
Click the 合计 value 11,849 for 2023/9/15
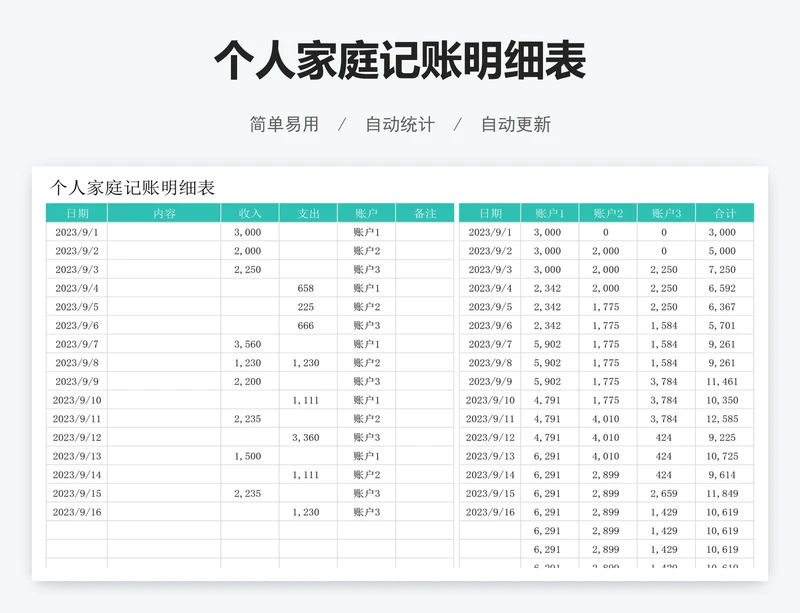722,494
